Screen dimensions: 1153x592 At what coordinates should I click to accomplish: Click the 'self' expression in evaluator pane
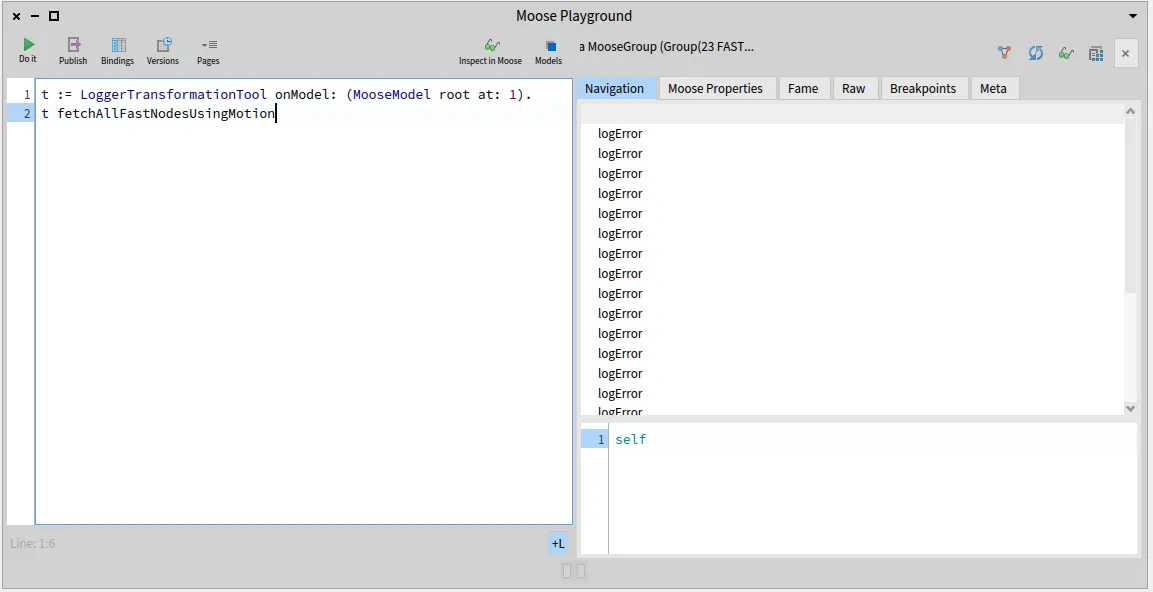click(631, 440)
